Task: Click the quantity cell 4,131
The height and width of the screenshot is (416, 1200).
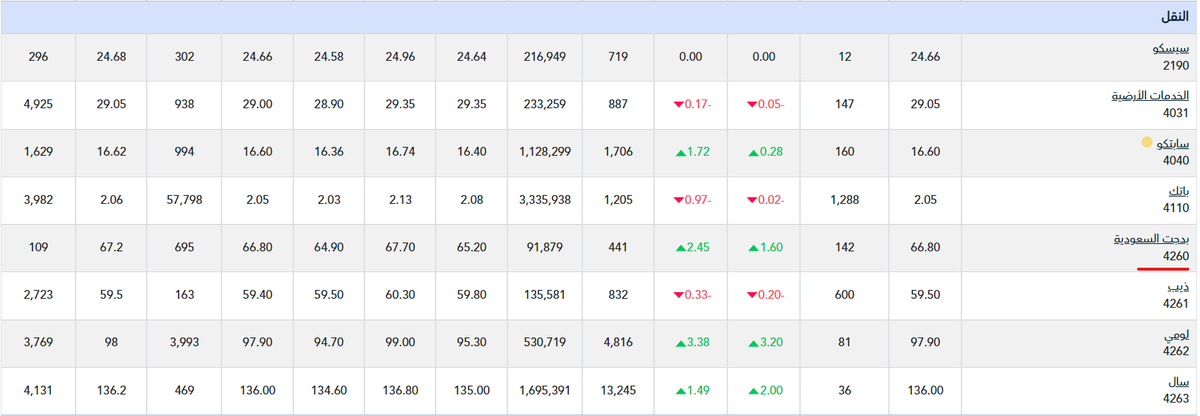Action: click(x=37, y=391)
